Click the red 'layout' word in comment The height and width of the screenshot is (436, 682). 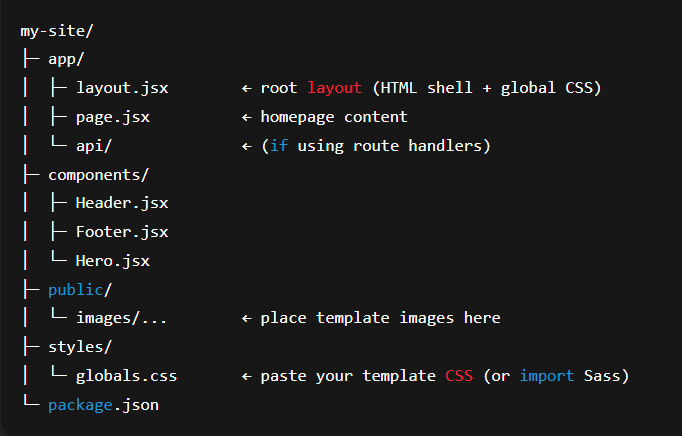pos(334,88)
